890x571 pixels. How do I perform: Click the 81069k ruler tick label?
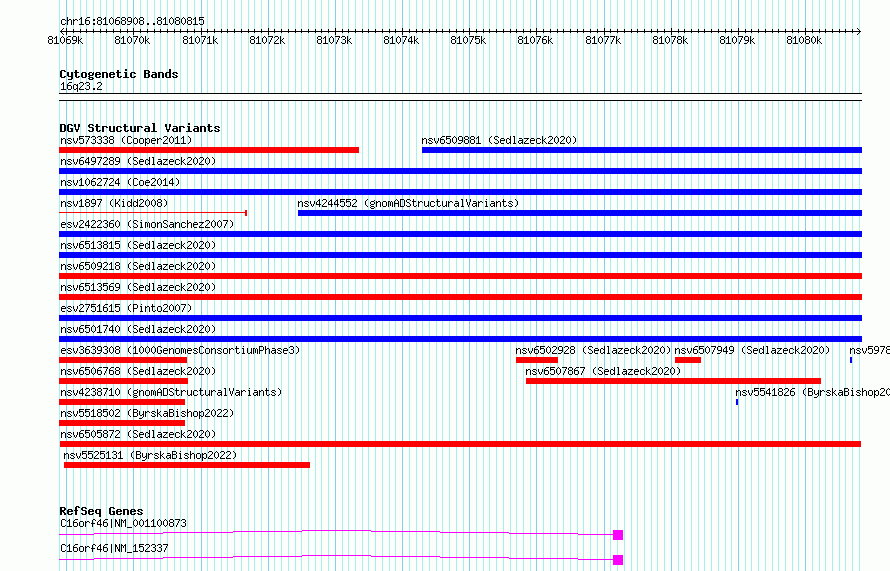65,40
